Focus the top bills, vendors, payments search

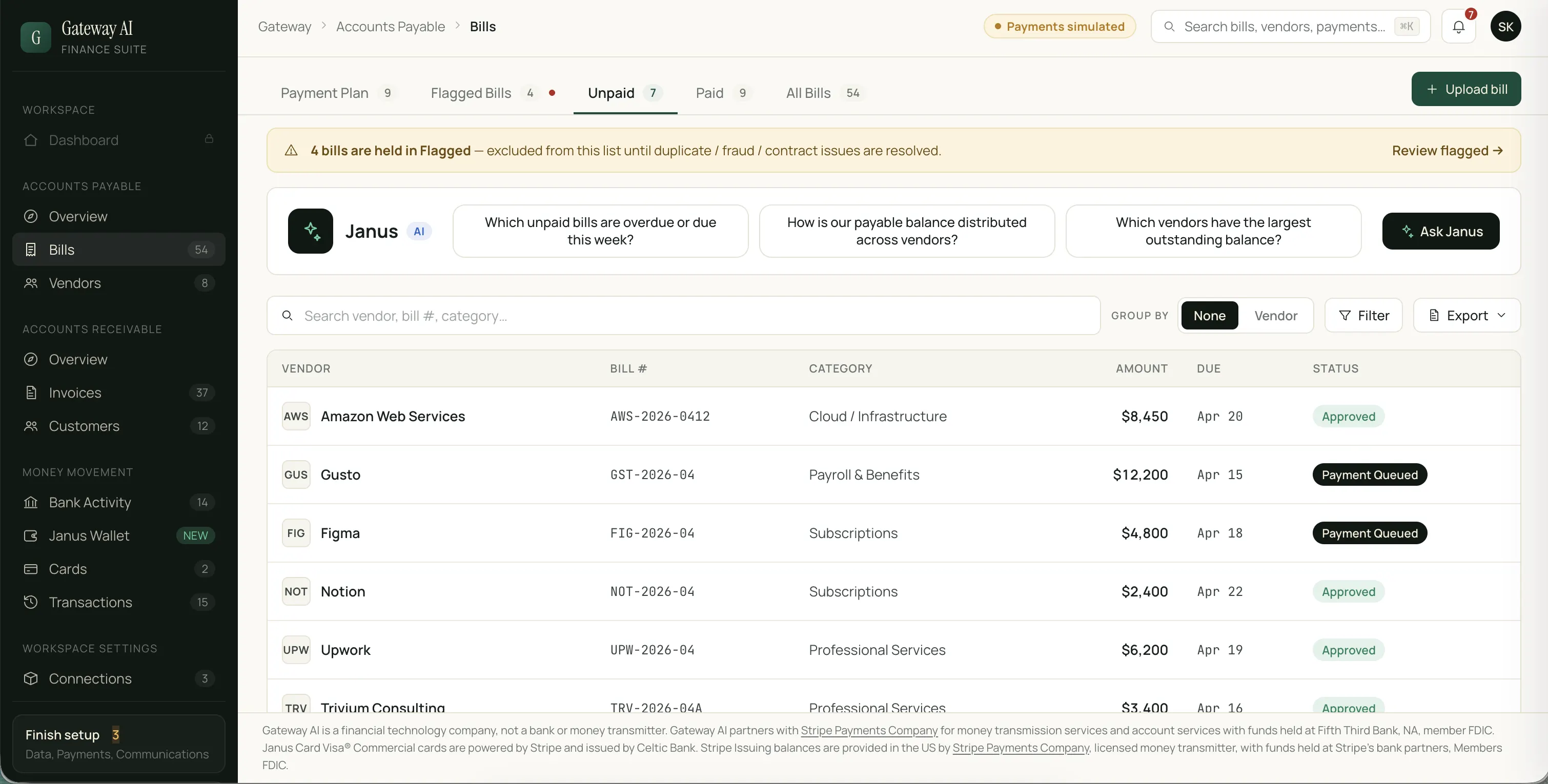click(1290, 27)
